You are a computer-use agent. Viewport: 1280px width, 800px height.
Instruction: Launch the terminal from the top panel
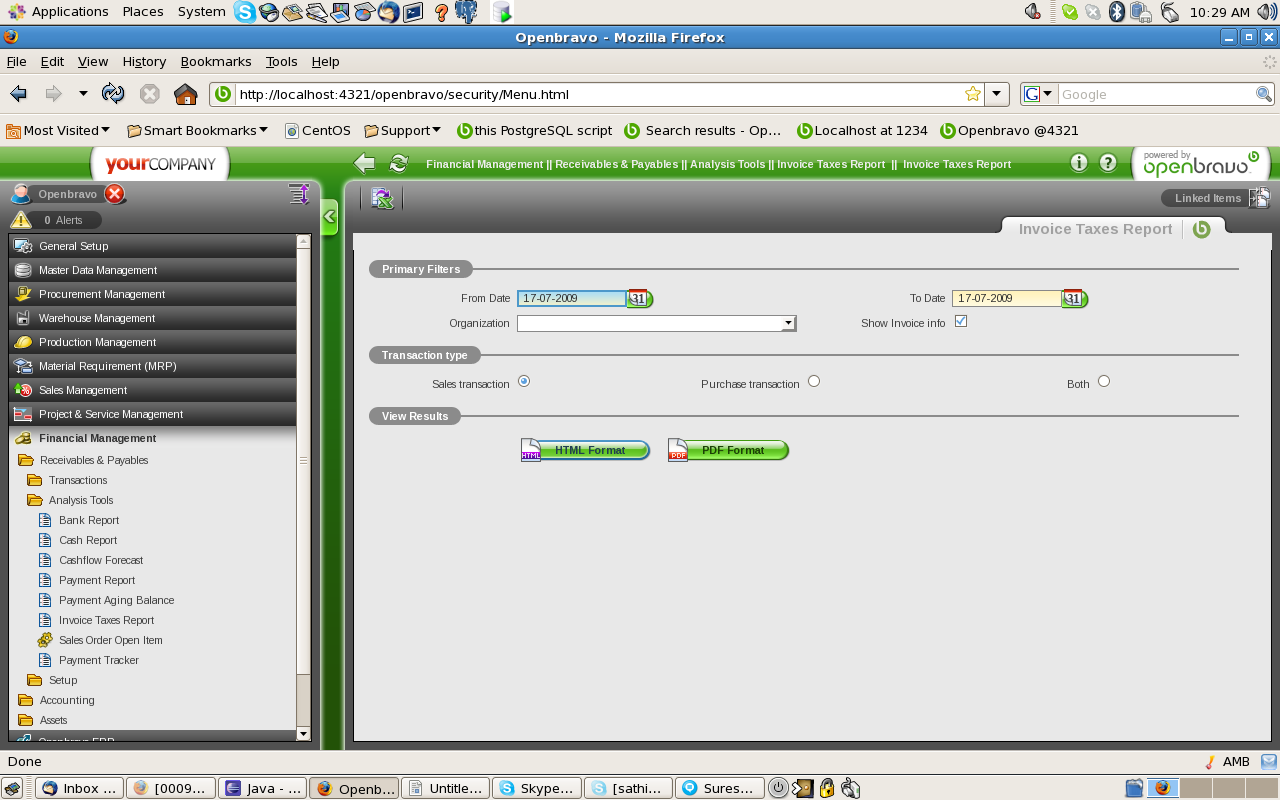412,12
